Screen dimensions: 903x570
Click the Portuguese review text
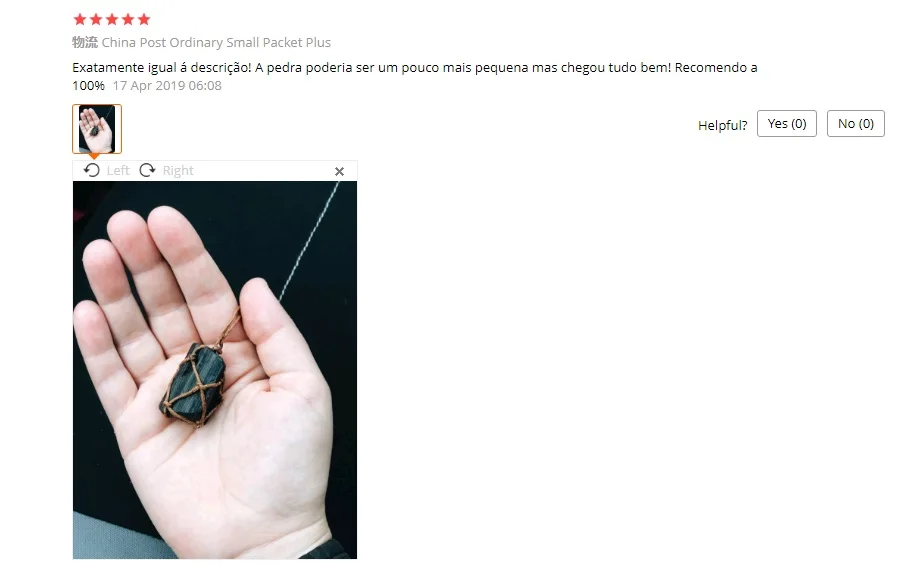click(x=415, y=76)
